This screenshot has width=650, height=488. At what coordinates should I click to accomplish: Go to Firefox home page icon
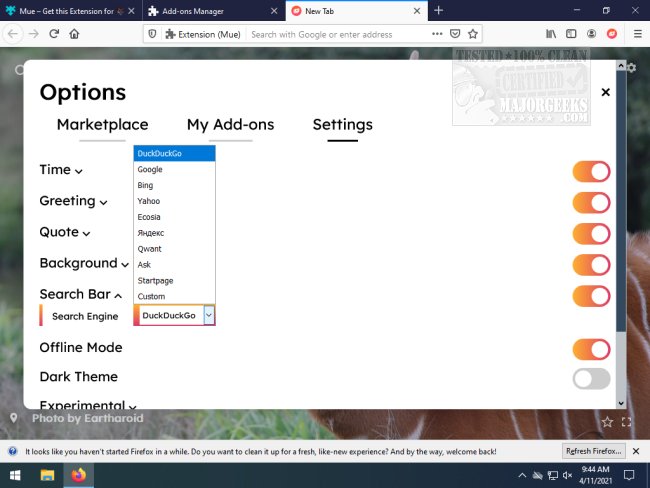click(74, 34)
